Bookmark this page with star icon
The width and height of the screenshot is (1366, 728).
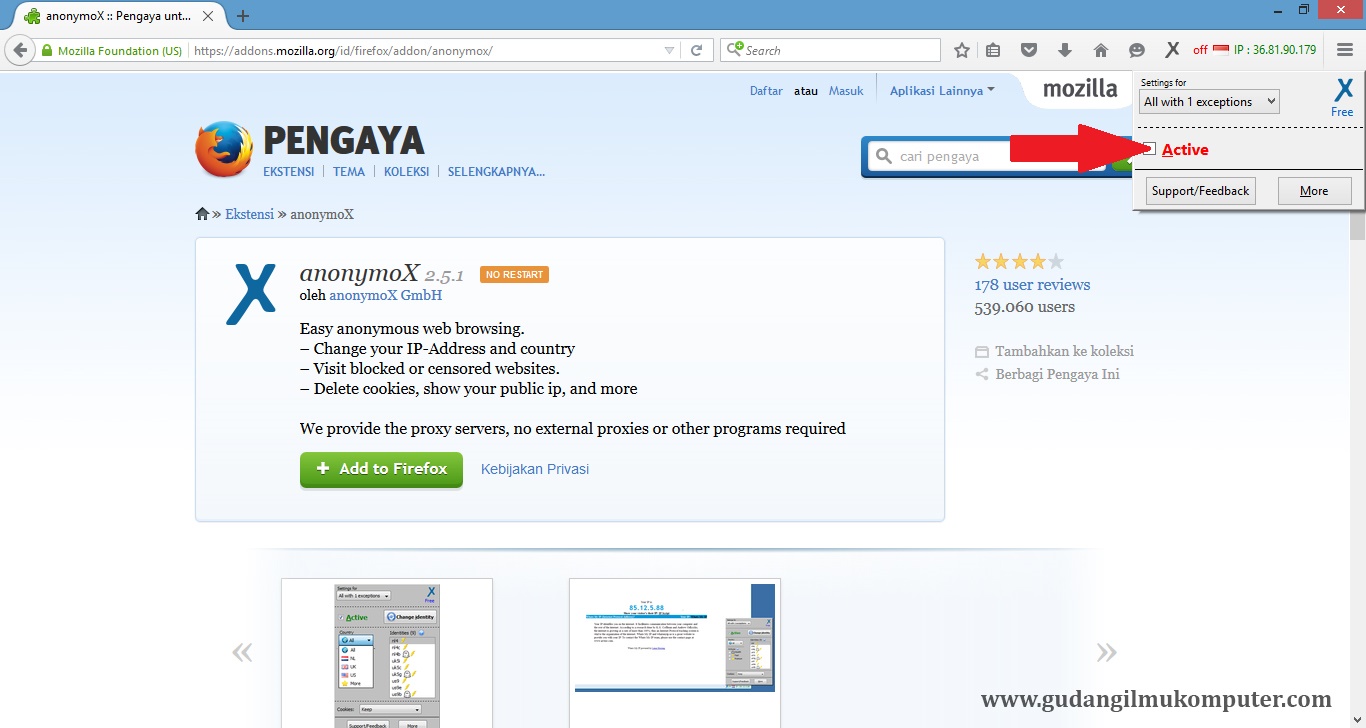tap(962, 50)
